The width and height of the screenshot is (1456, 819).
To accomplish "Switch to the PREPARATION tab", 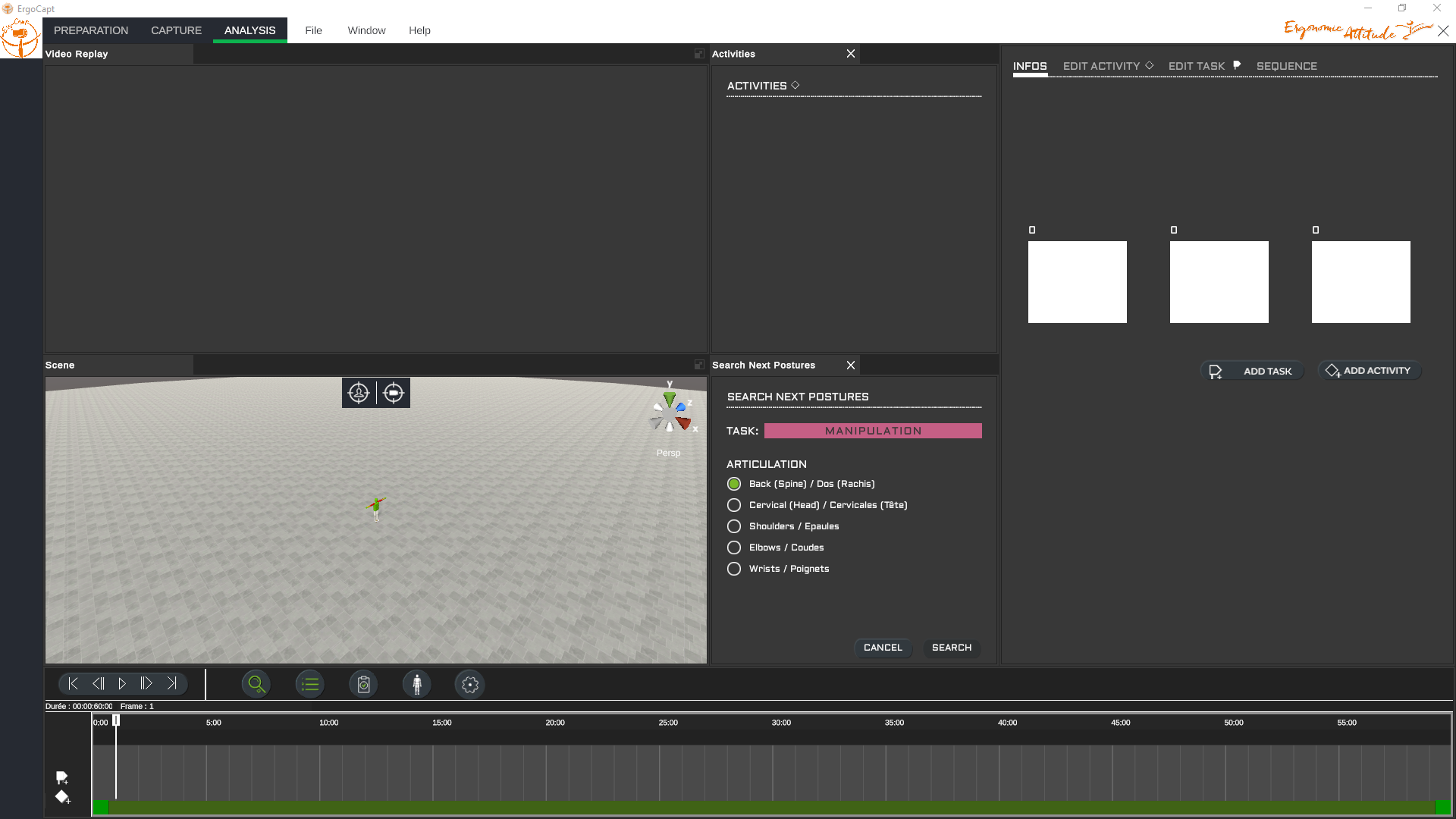I will click(x=91, y=30).
